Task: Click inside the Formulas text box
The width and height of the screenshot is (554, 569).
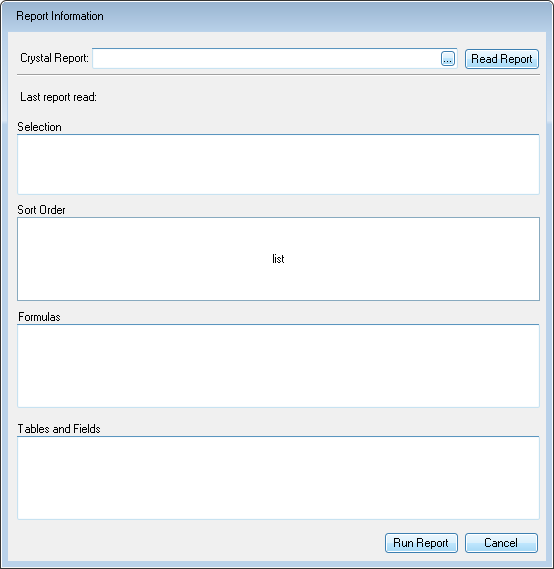Action: [278, 366]
